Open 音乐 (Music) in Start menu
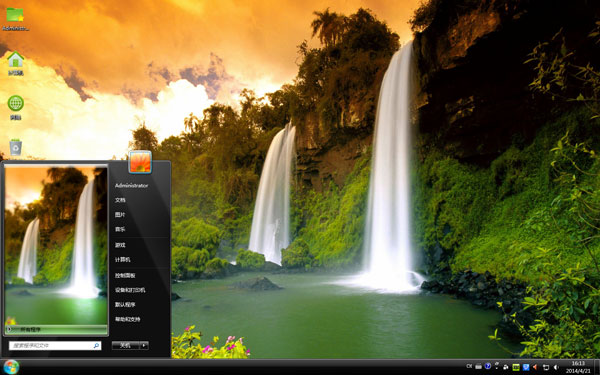Image resolution: width=600 pixels, height=375 pixels. click(120, 229)
